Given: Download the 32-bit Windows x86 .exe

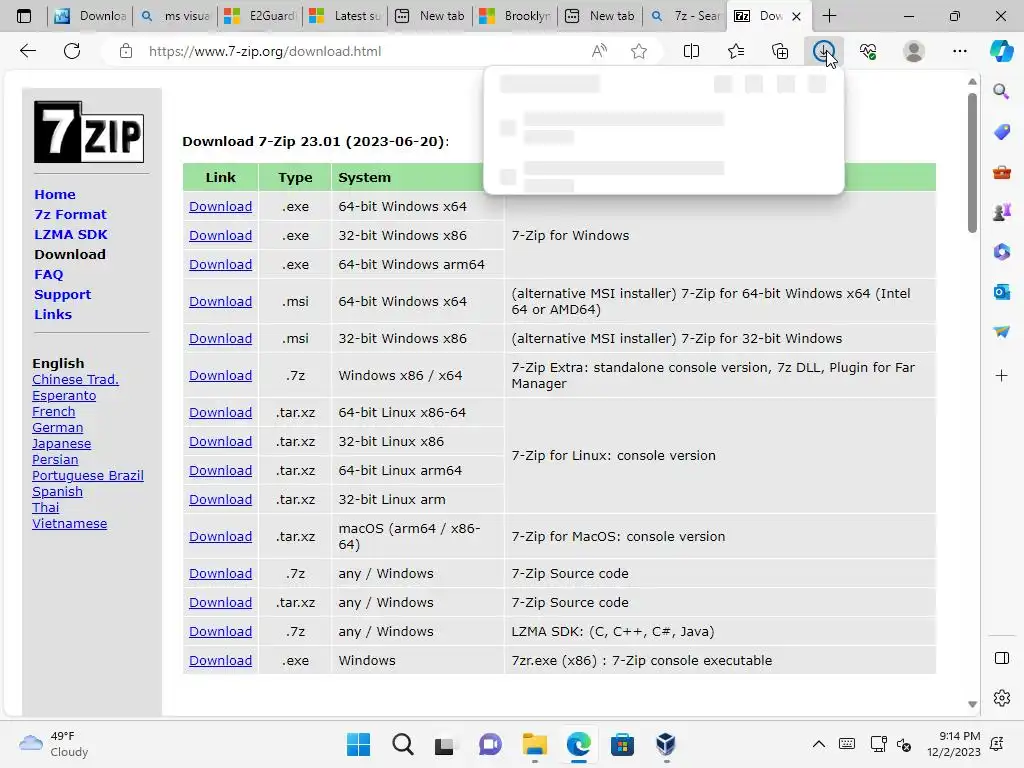Looking at the screenshot, I should 220,235.
